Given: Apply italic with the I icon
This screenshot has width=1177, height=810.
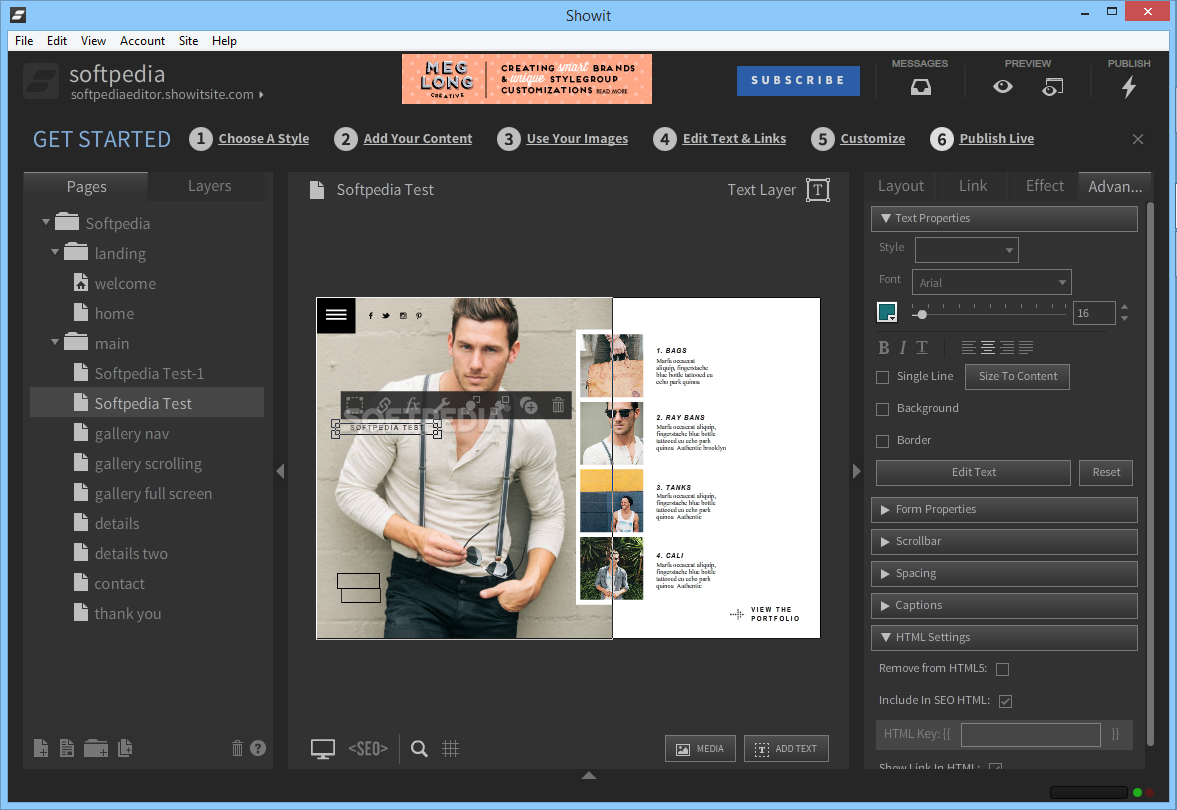Looking at the screenshot, I should tap(903, 348).
